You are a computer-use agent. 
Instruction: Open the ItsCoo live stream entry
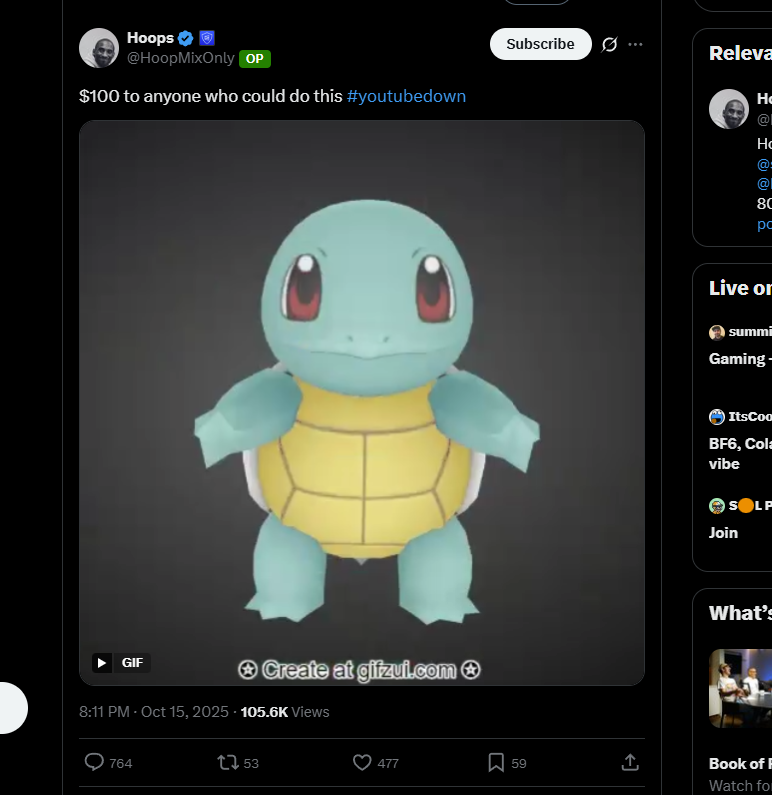(740, 440)
